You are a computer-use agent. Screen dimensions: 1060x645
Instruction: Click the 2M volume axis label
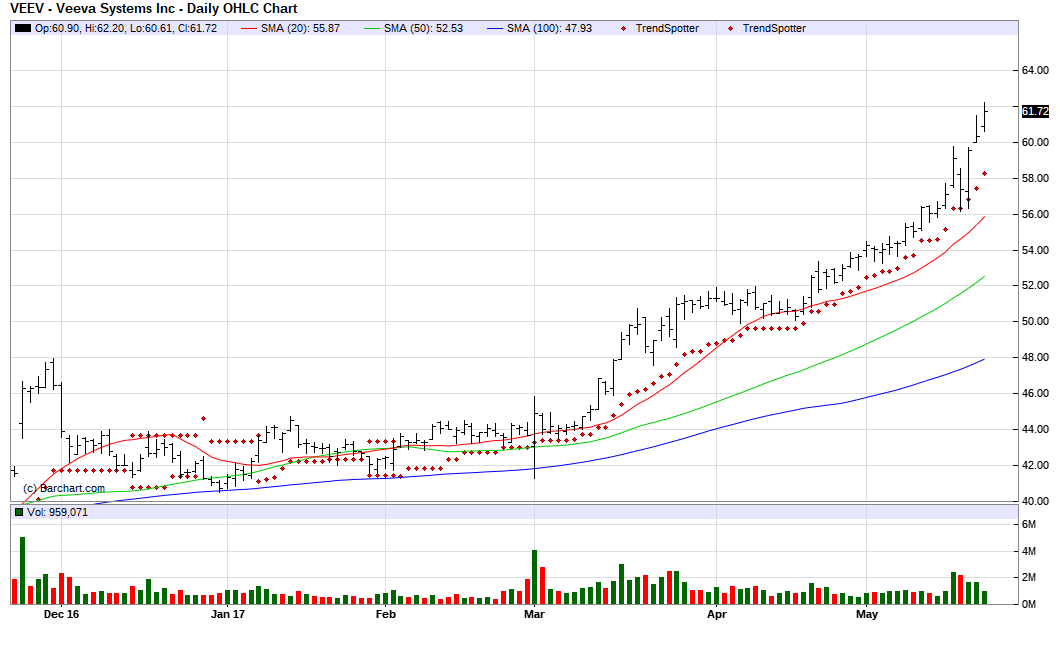tap(1028, 577)
